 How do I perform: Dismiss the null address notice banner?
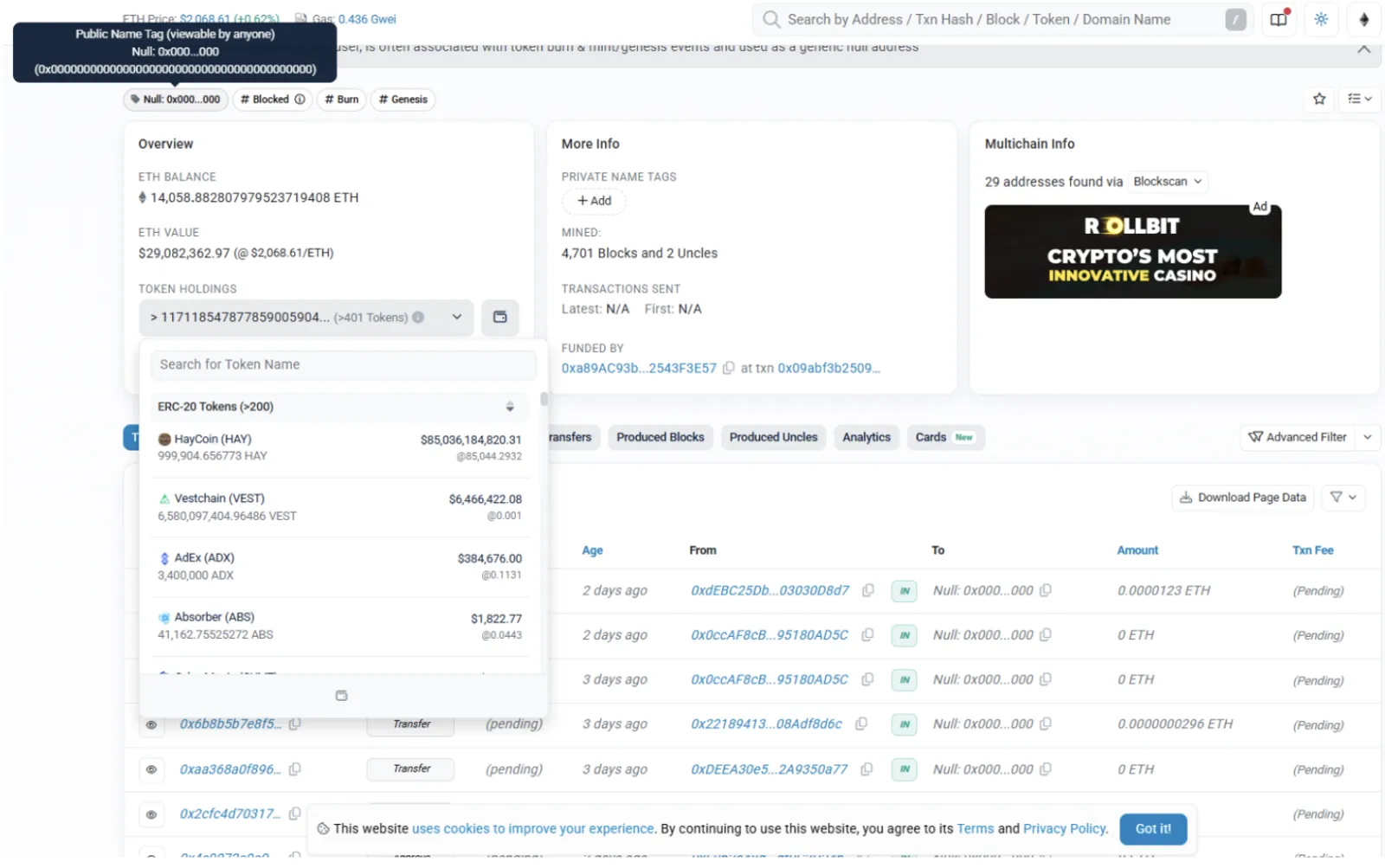(1364, 48)
